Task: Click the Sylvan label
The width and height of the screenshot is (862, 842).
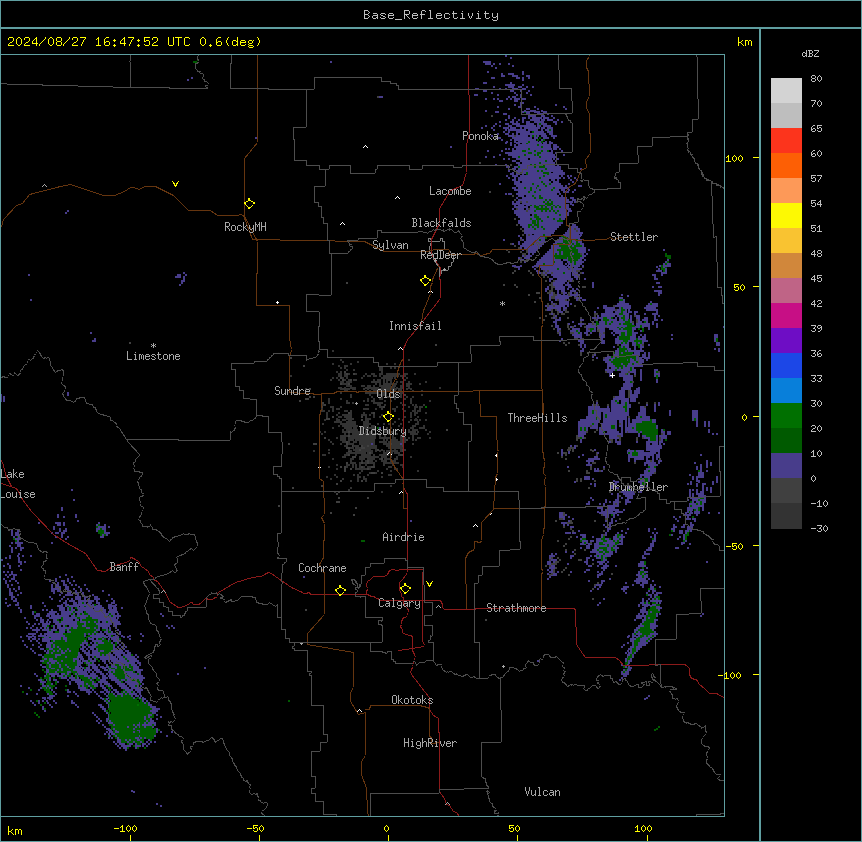Action: [x=390, y=245]
